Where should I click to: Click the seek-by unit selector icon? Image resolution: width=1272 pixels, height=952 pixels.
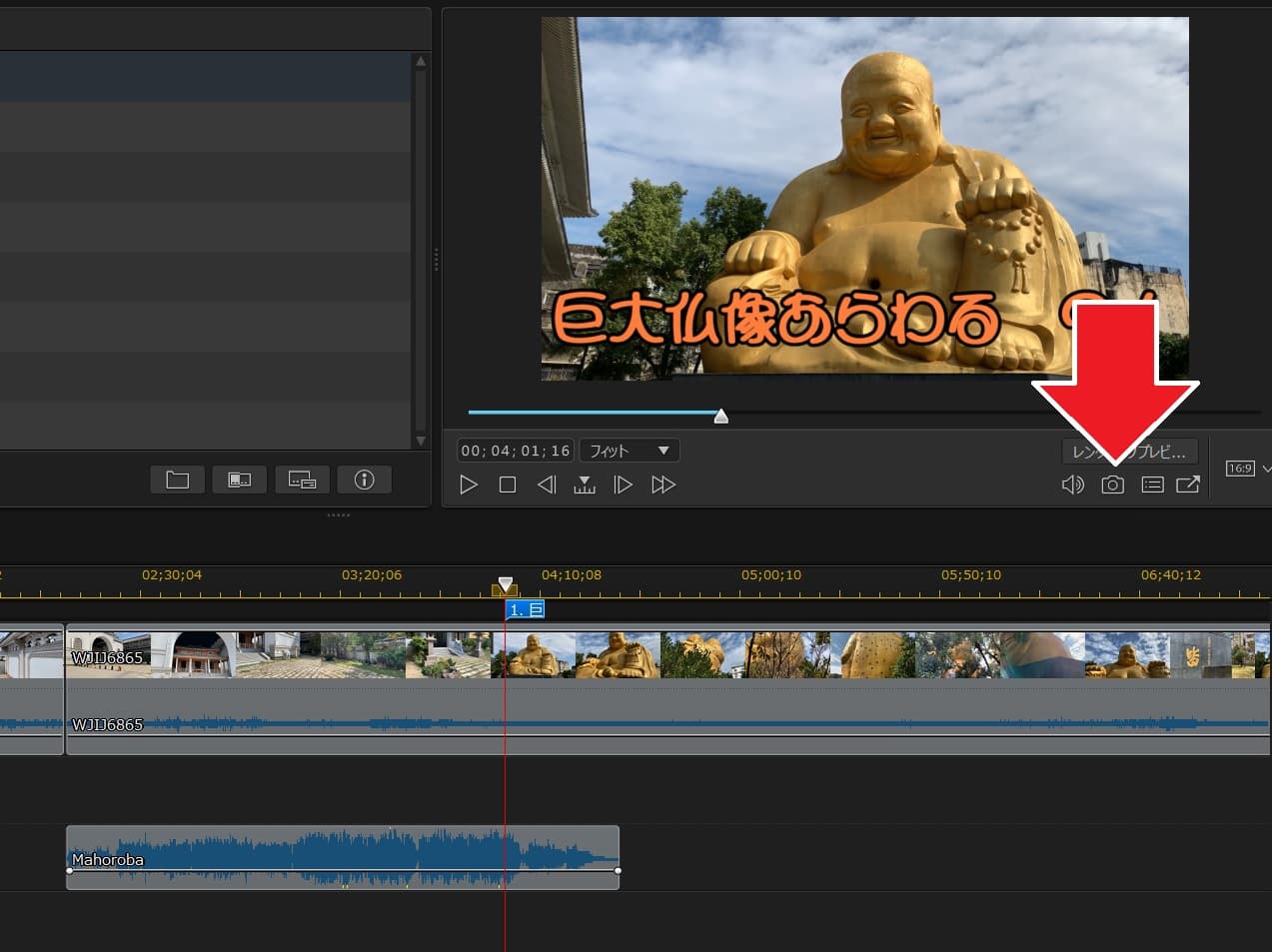click(x=585, y=484)
